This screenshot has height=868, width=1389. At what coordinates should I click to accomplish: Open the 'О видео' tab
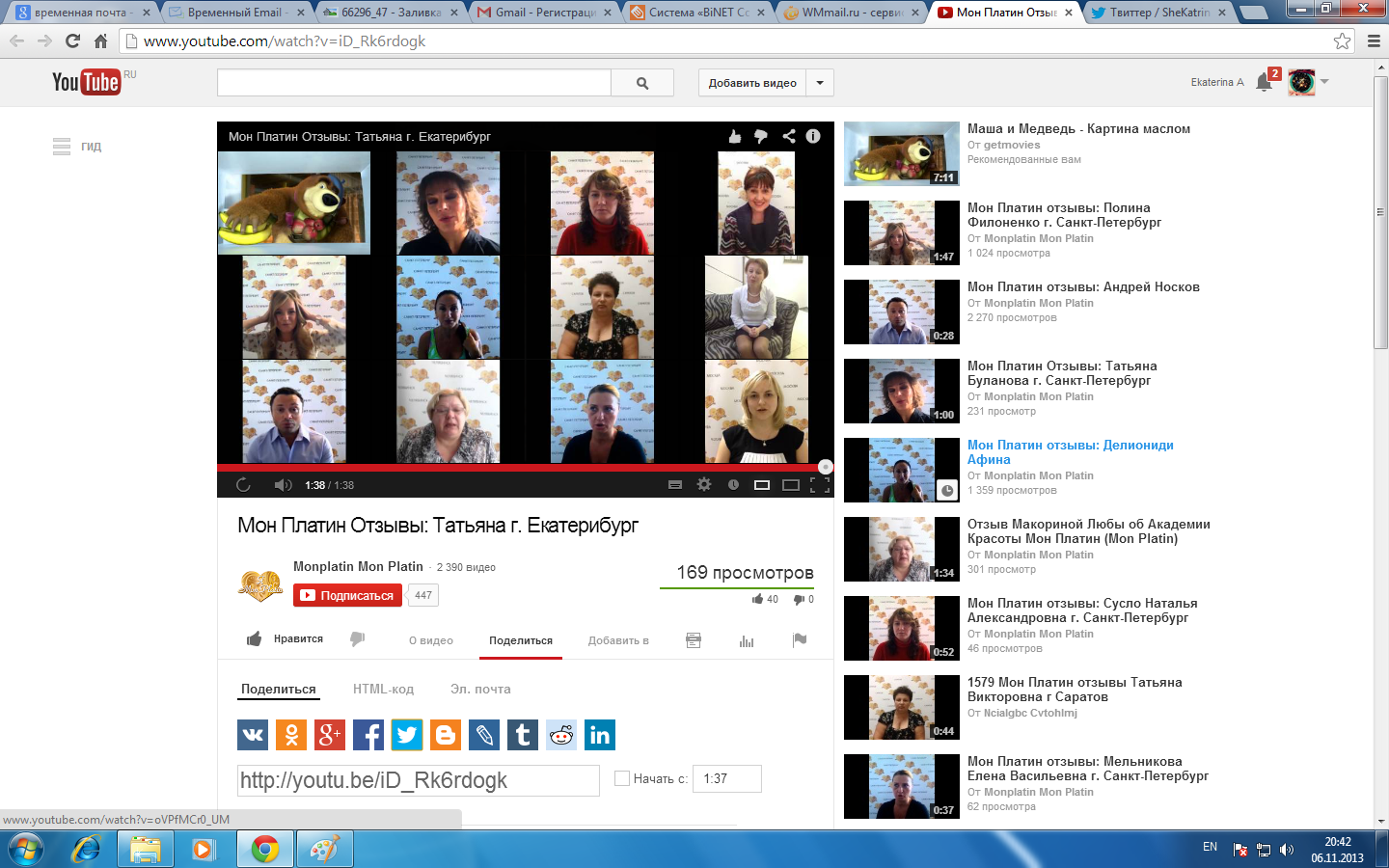[x=431, y=640]
